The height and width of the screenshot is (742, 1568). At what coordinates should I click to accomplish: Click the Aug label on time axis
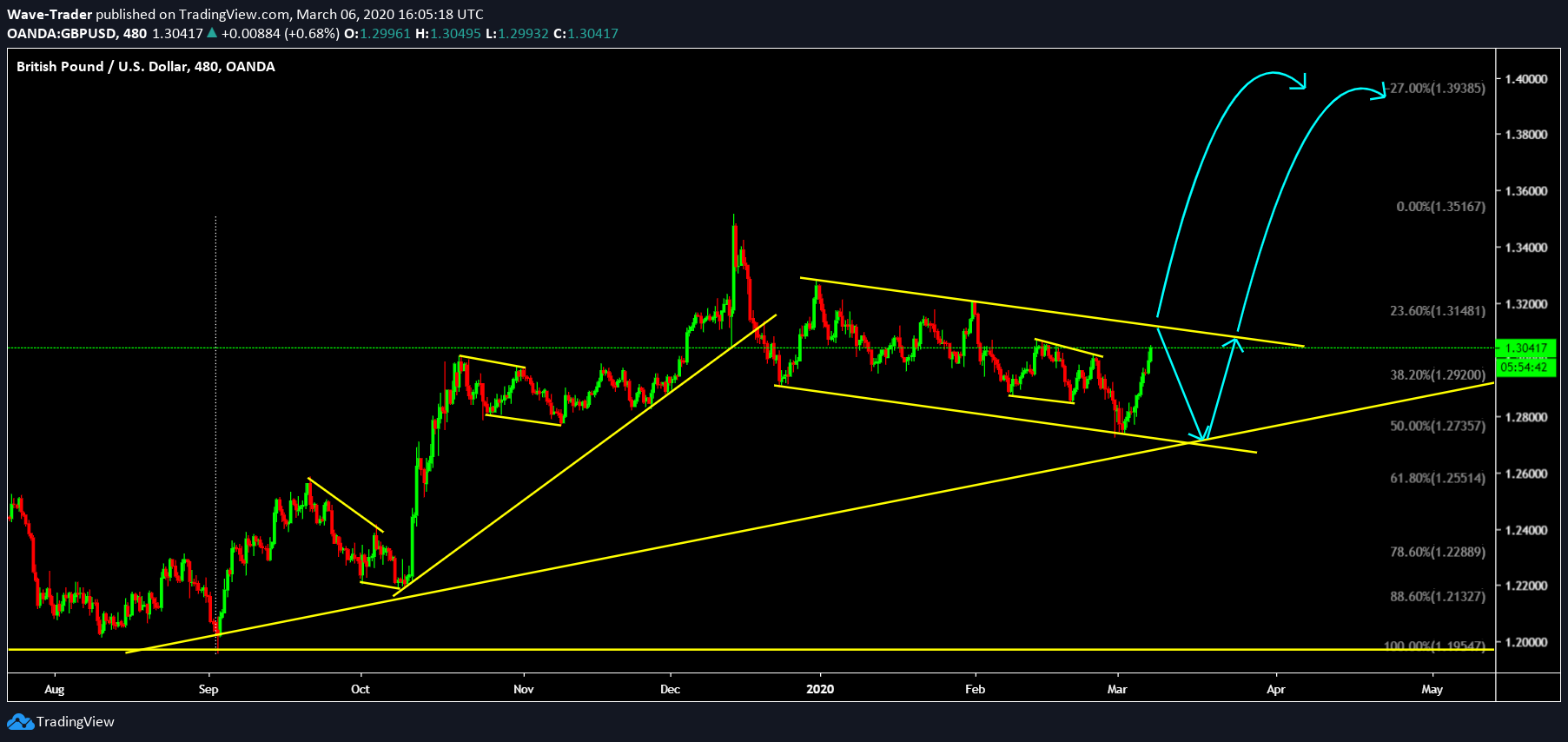point(54,690)
